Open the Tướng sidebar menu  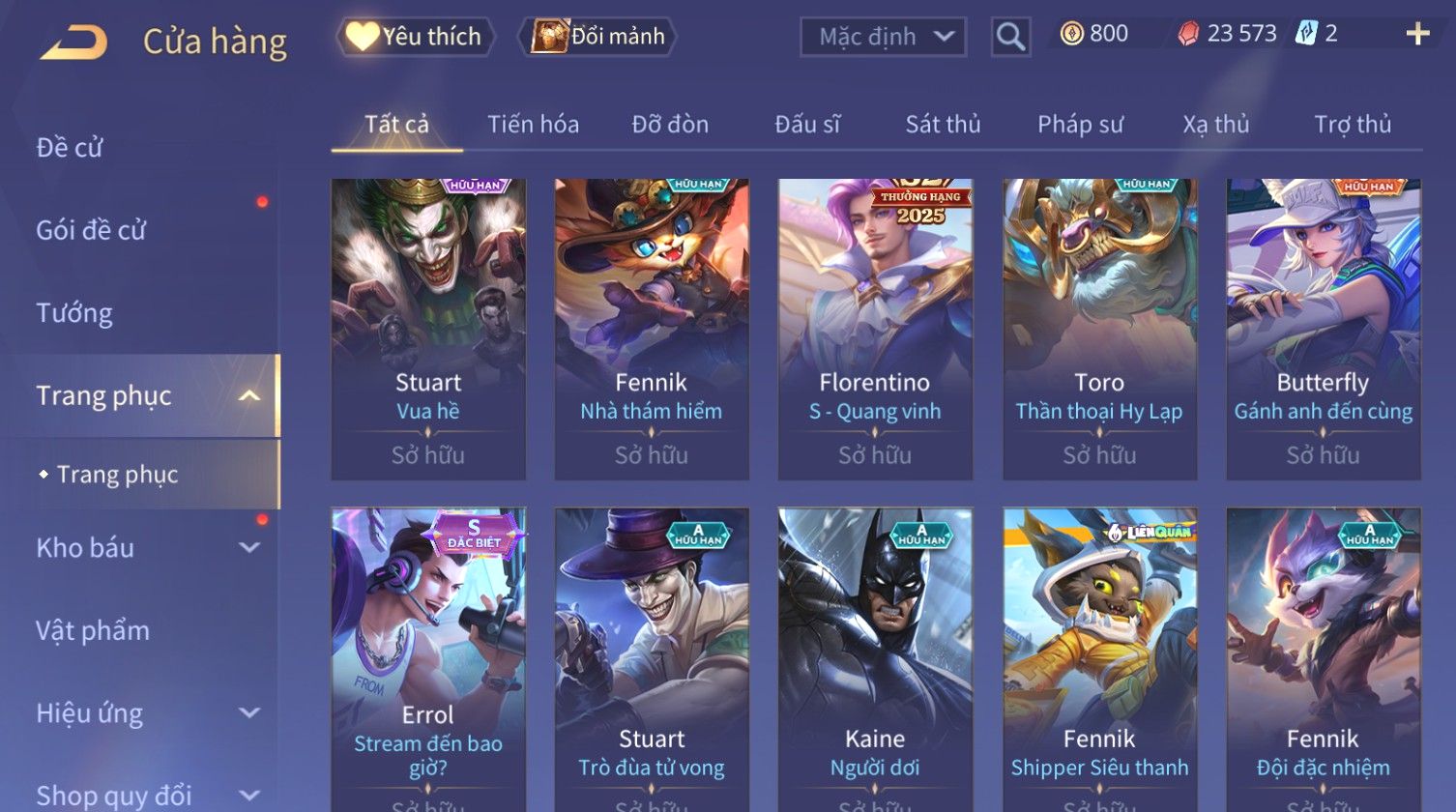tap(74, 313)
